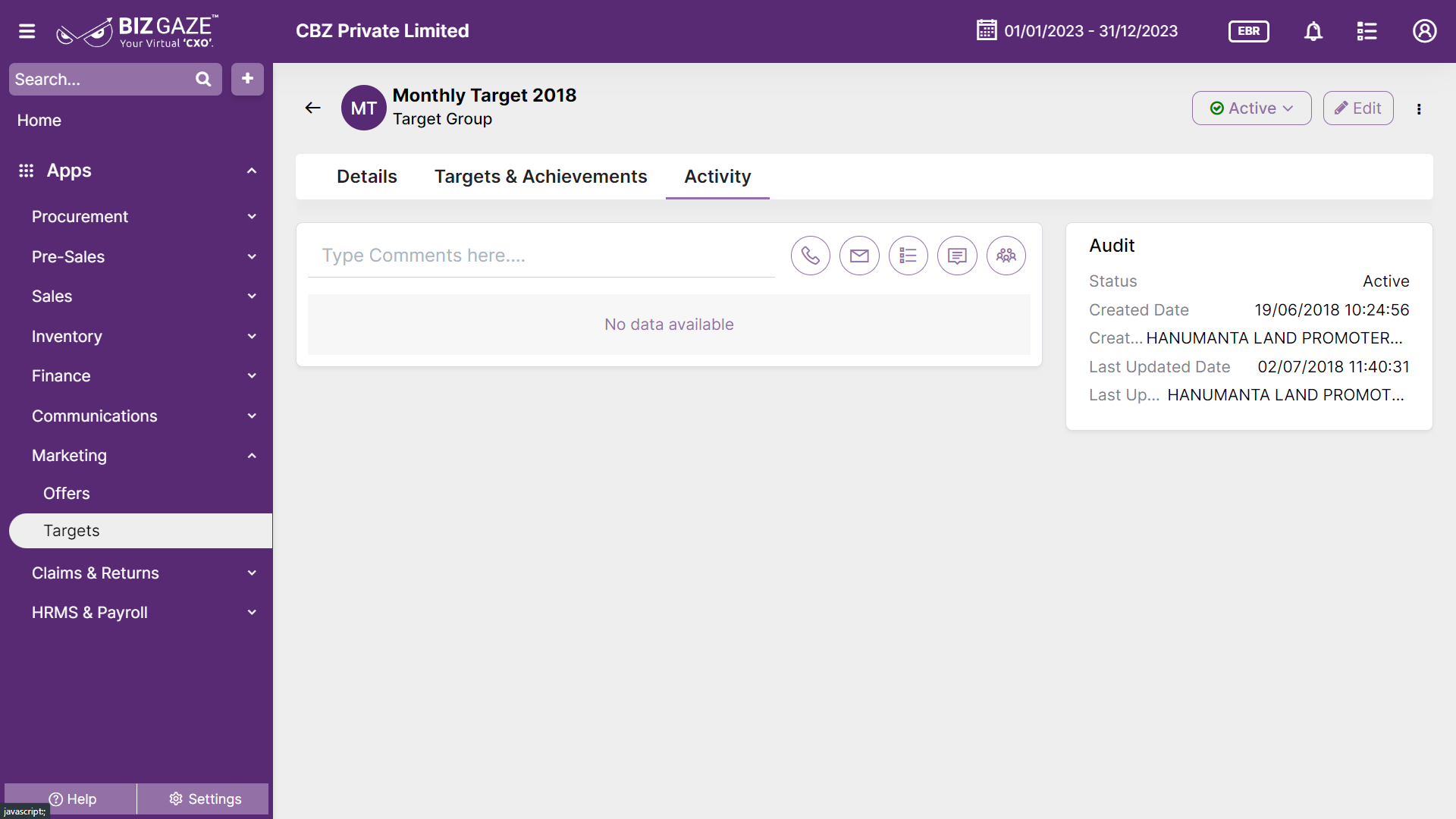Click the Help button
The height and width of the screenshot is (819, 1456).
point(71,799)
